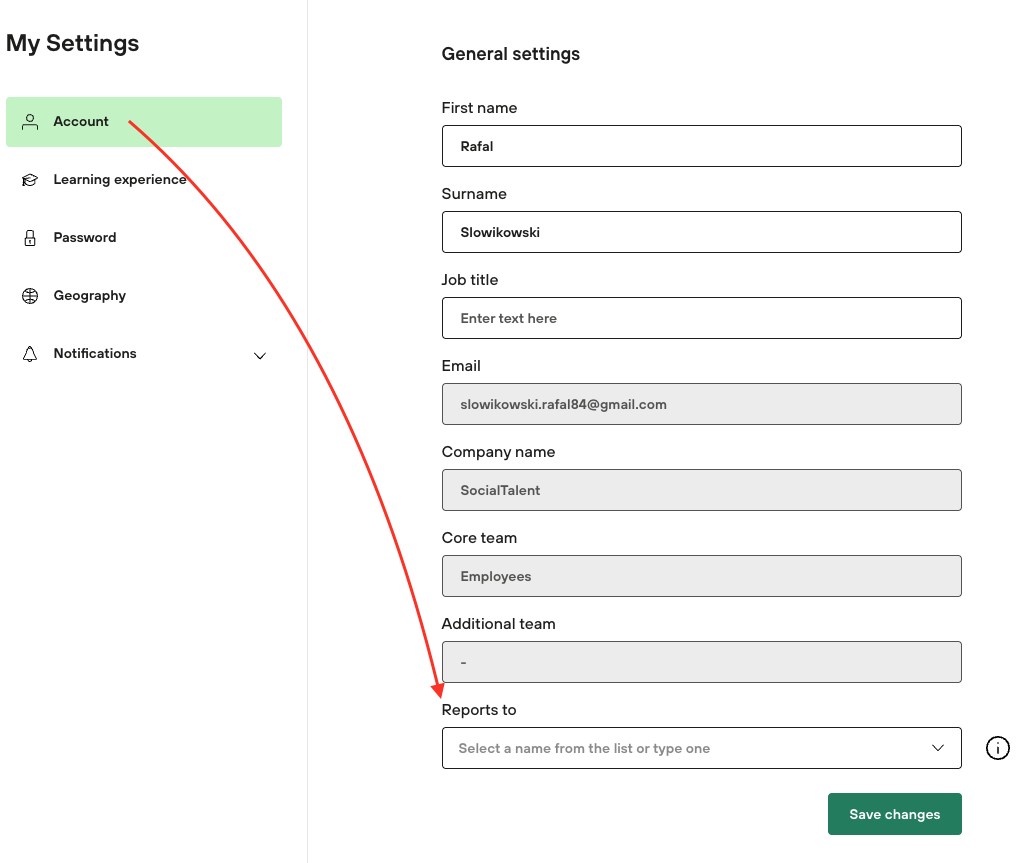The width and height of the screenshot is (1018, 863).
Task: Click the globe icon beside Geography
Action: 30,296
